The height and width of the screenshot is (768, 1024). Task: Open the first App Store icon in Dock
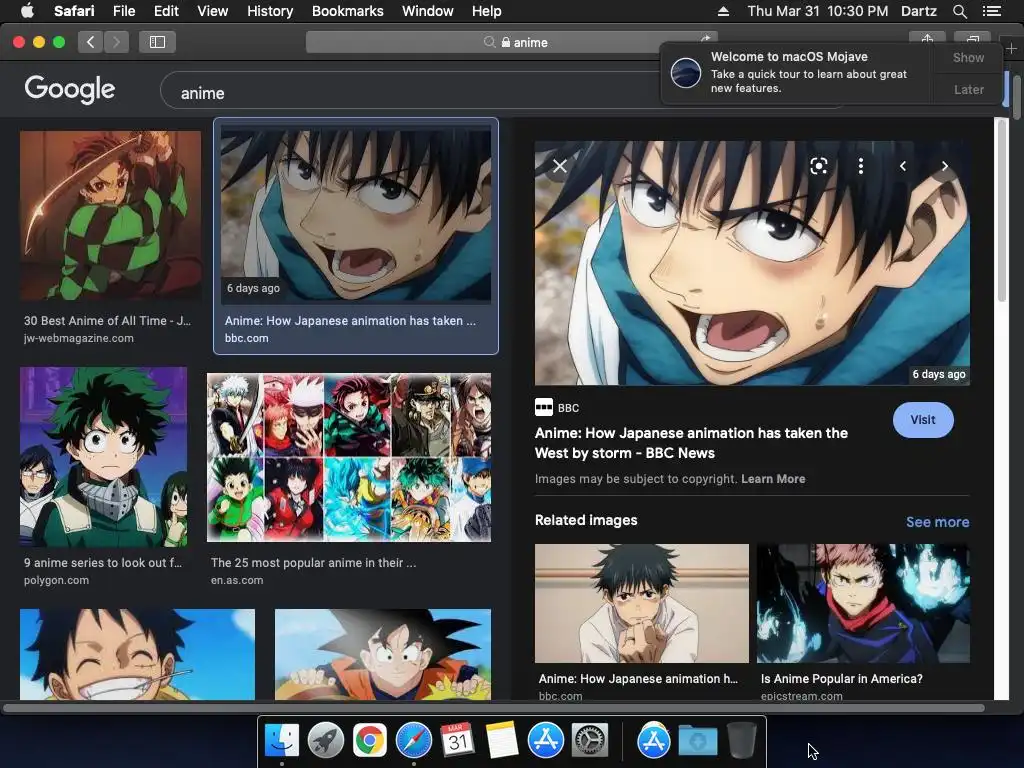click(x=545, y=740)
